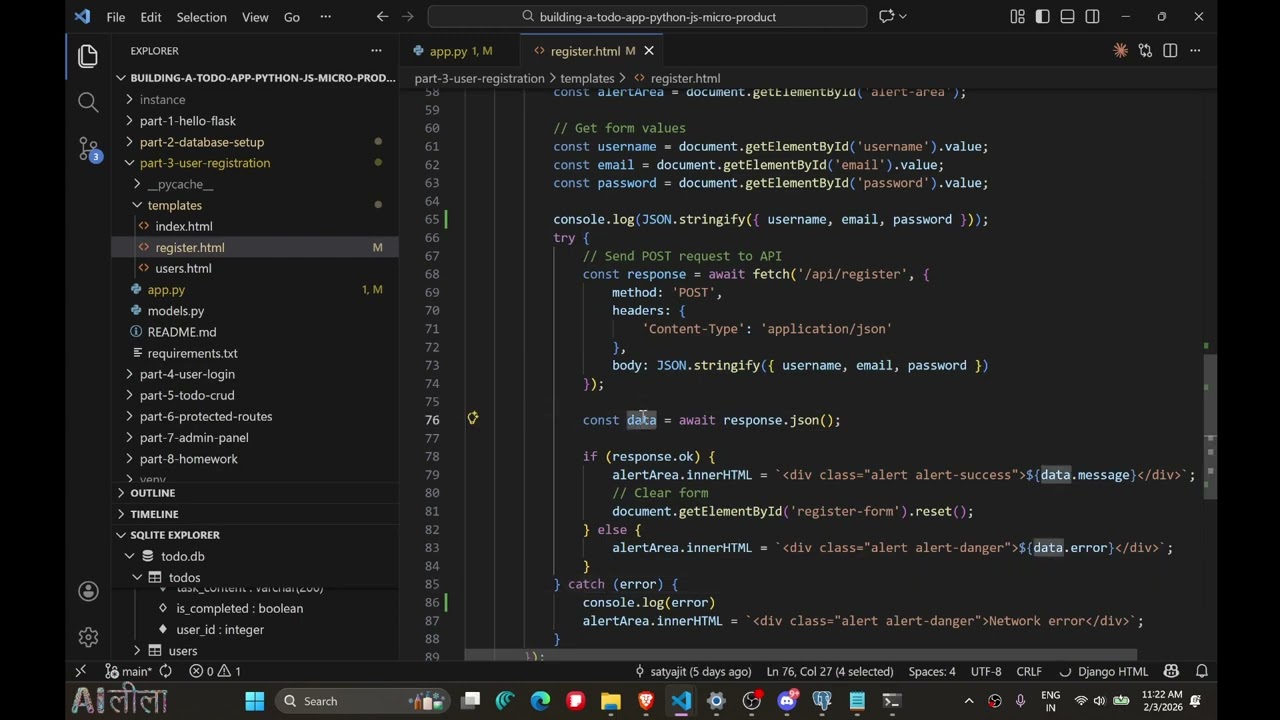Open Source Control view with badge 3
The height and width of the screenshot is (720, 1280).
point(88,150)
